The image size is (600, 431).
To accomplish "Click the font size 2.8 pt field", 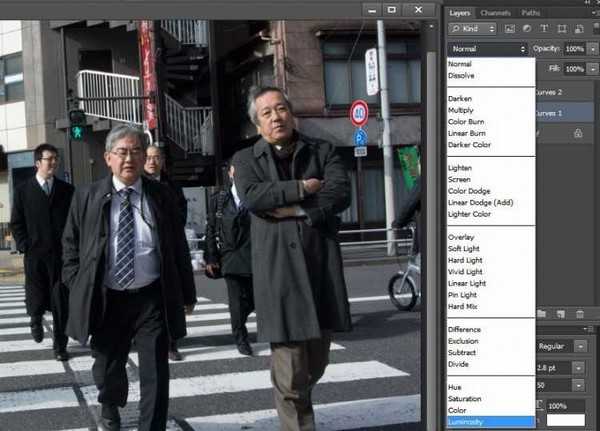I will 554,368.
